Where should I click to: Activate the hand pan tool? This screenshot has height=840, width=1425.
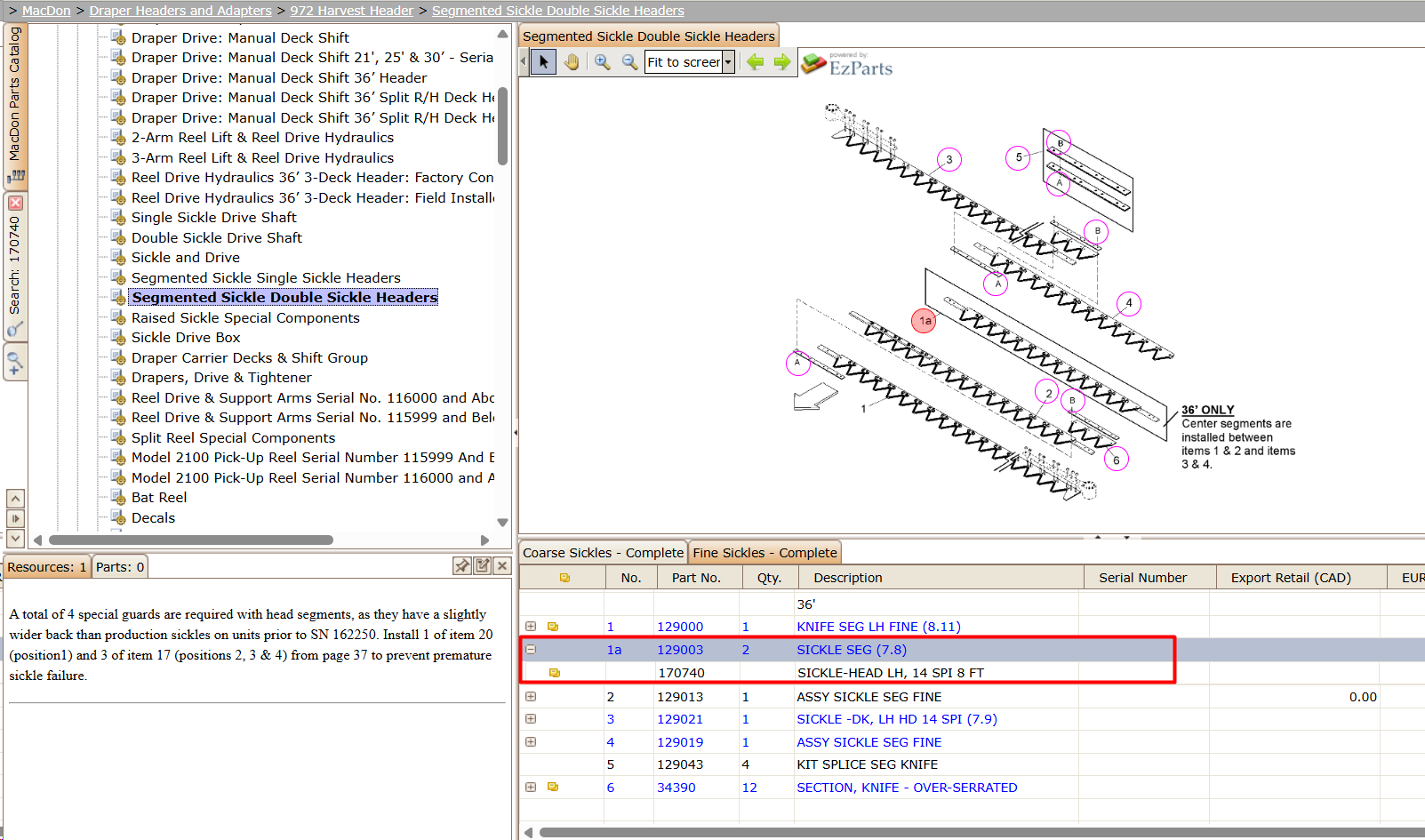571,62
